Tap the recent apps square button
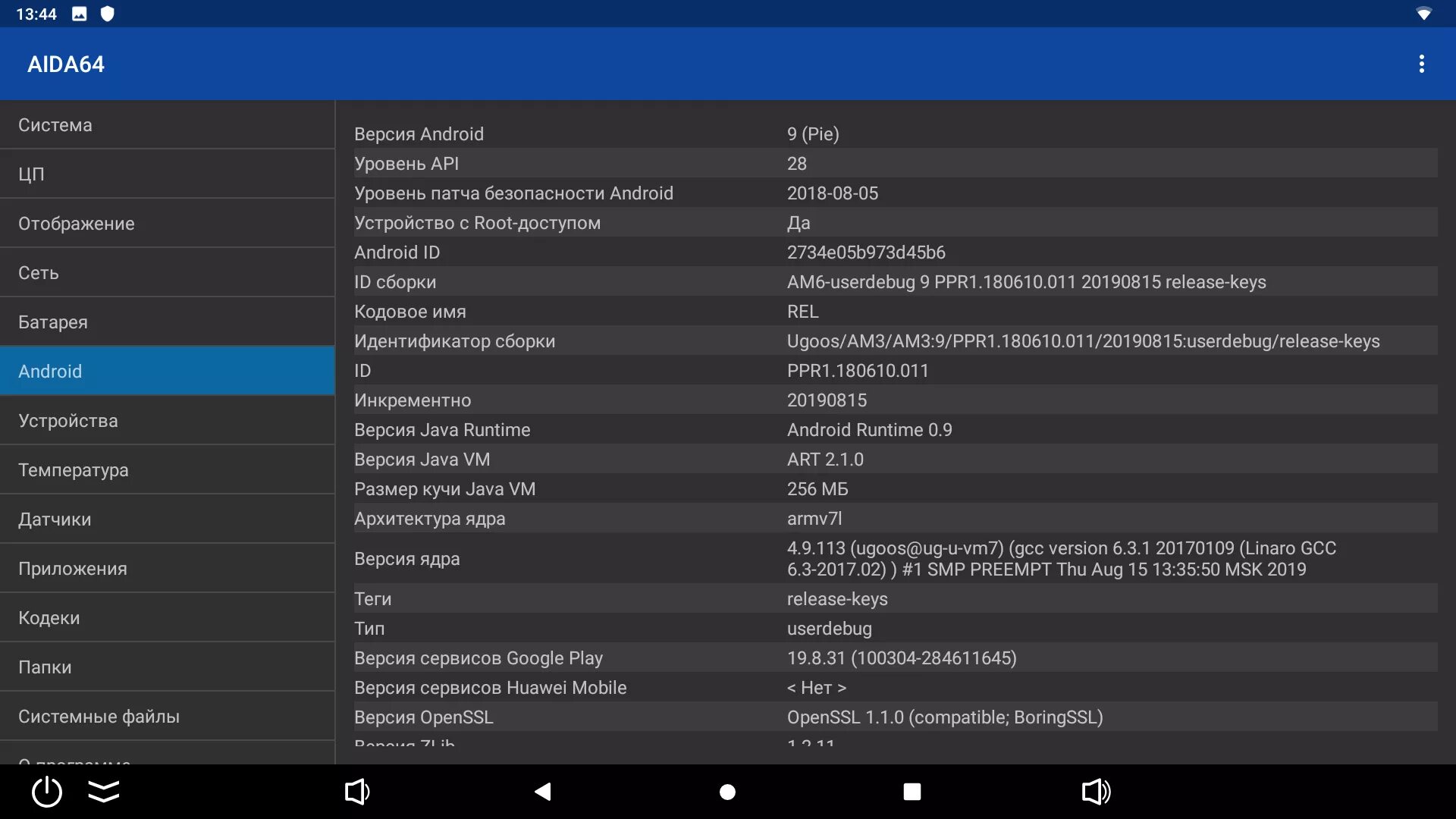The image size is (1456, 819). pos(912,792)
